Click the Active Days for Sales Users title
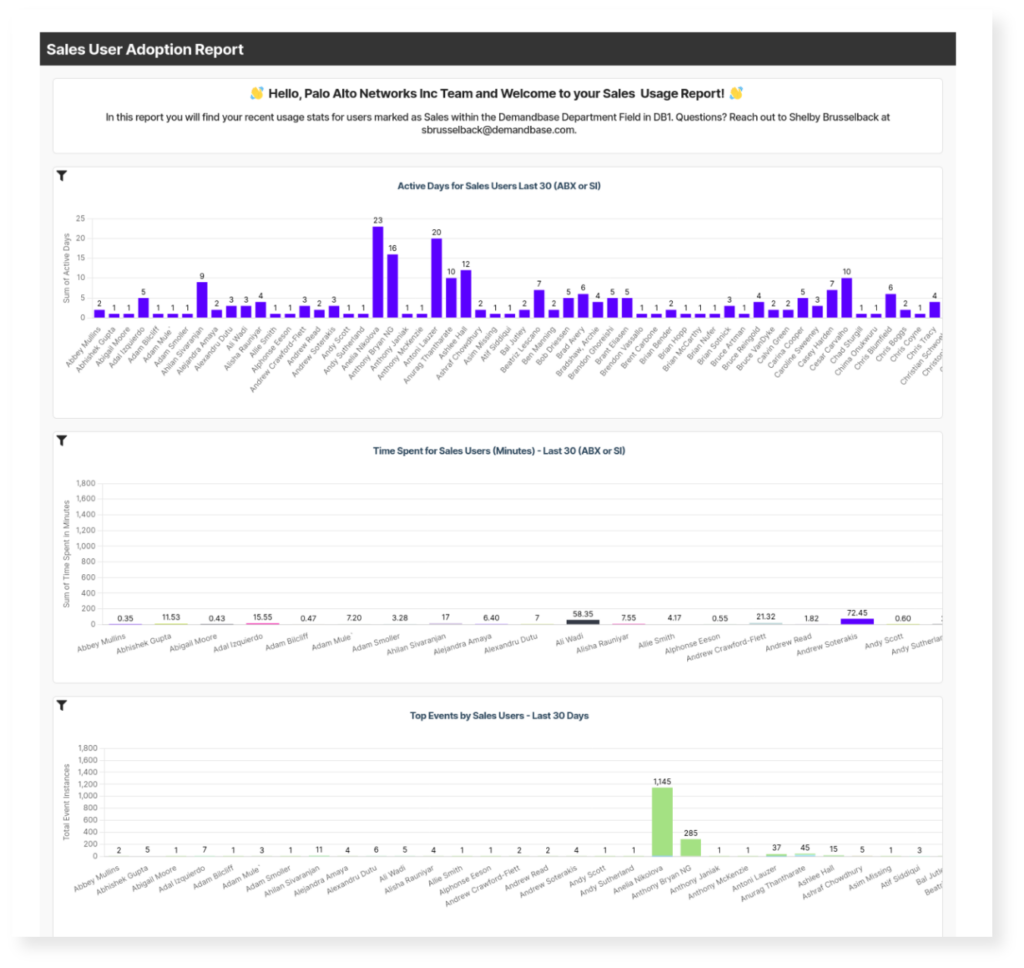 (x=498, y=186)
